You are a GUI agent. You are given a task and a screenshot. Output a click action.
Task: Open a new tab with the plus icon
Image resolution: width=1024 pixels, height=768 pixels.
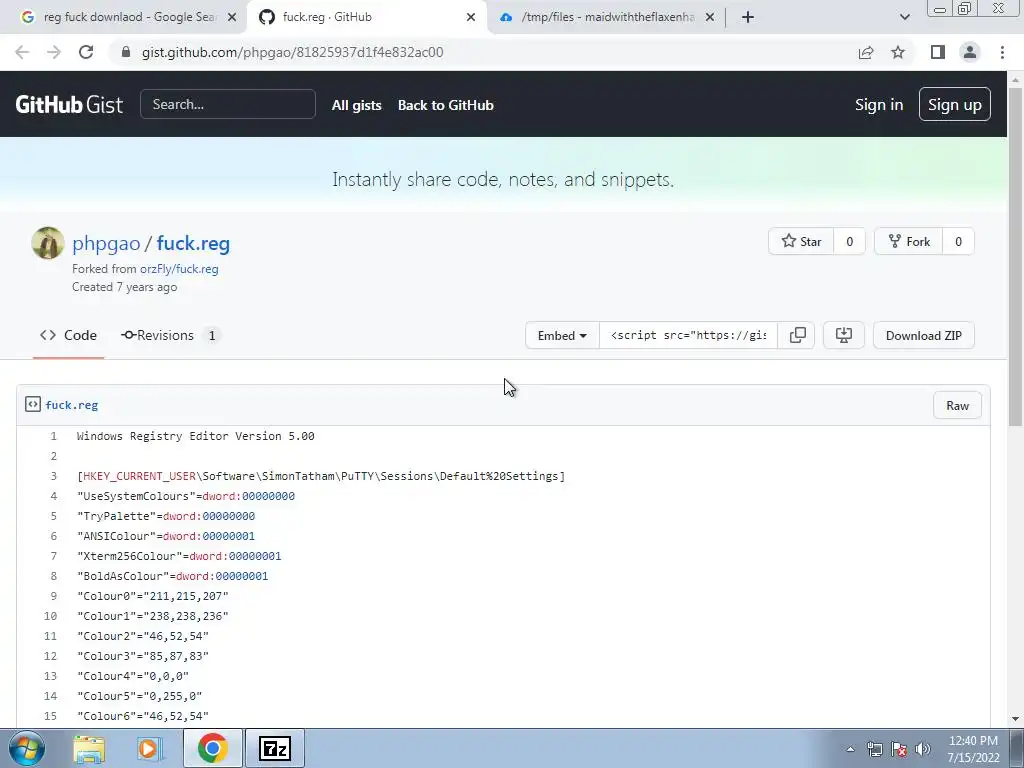click(x=748, y=17)
